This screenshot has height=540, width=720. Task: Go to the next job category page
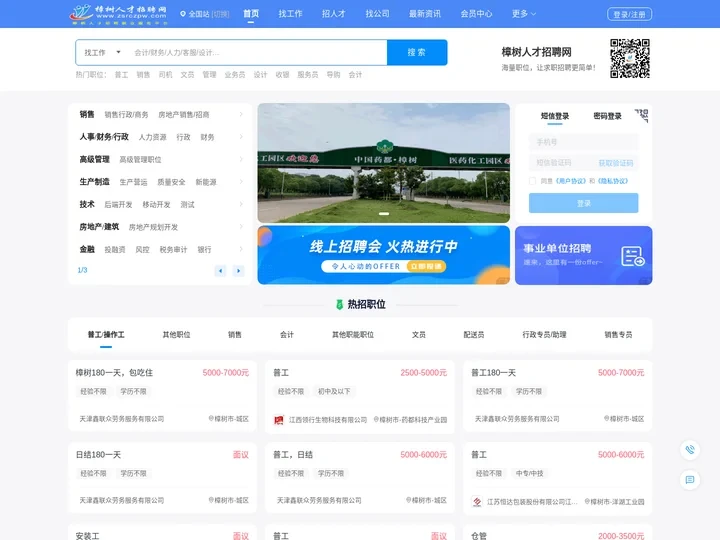[238, 271]
